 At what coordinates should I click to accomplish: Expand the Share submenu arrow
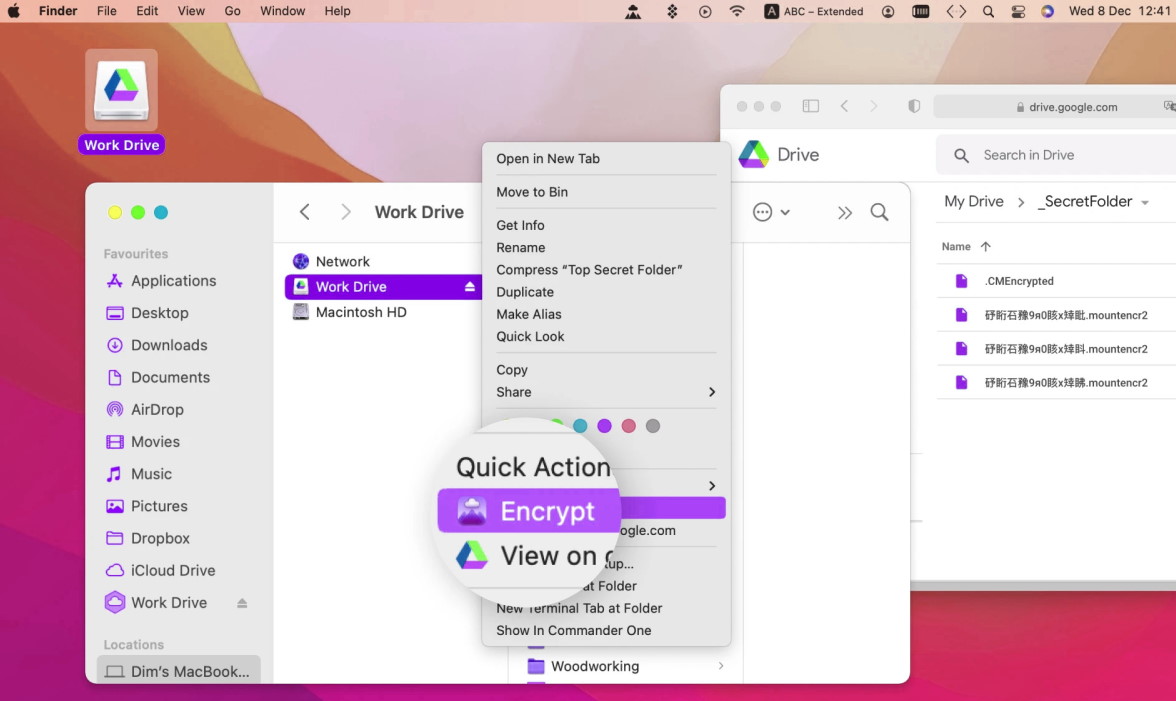coord(712,392)
